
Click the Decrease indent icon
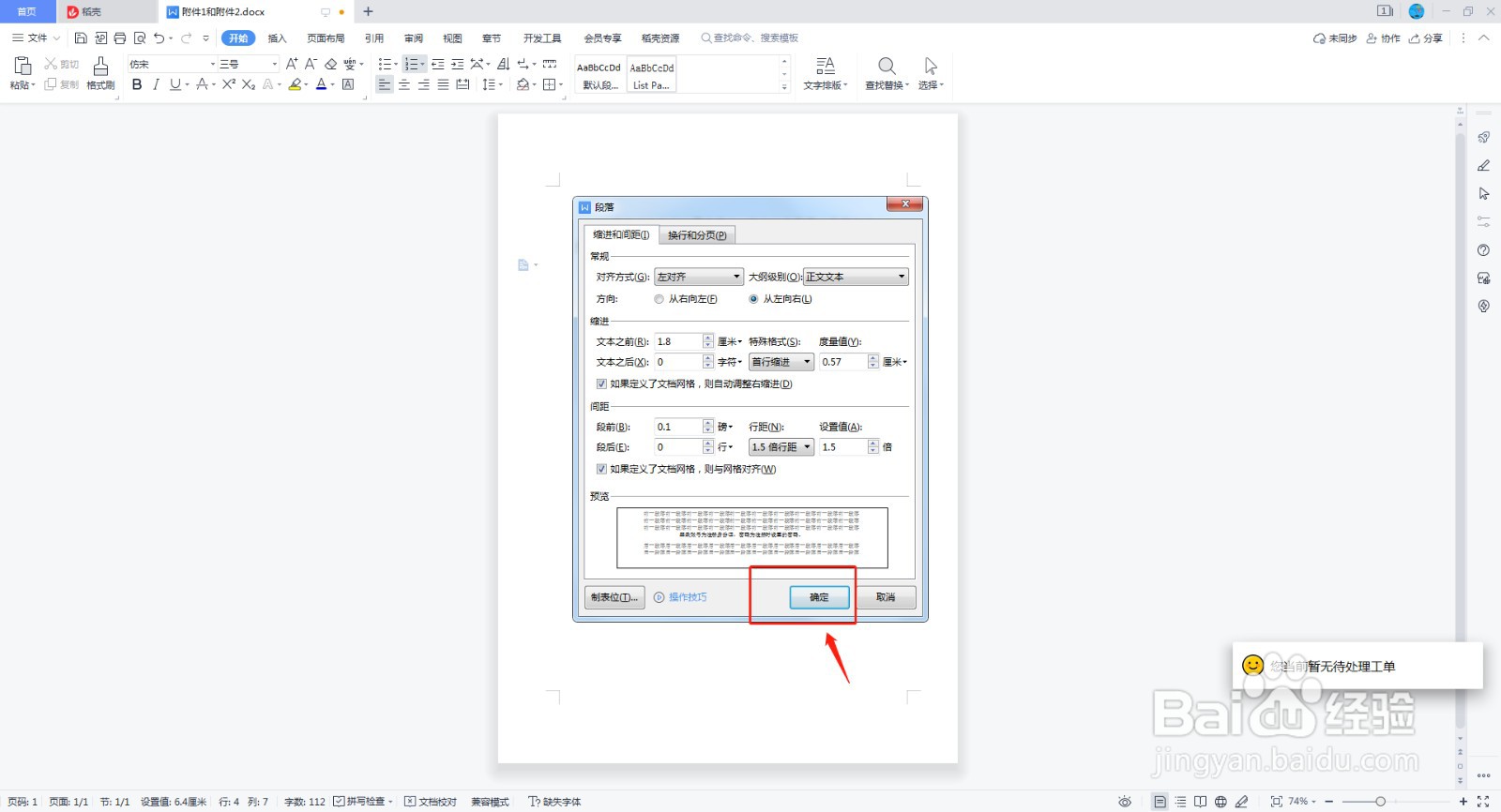tap(437, 64)
